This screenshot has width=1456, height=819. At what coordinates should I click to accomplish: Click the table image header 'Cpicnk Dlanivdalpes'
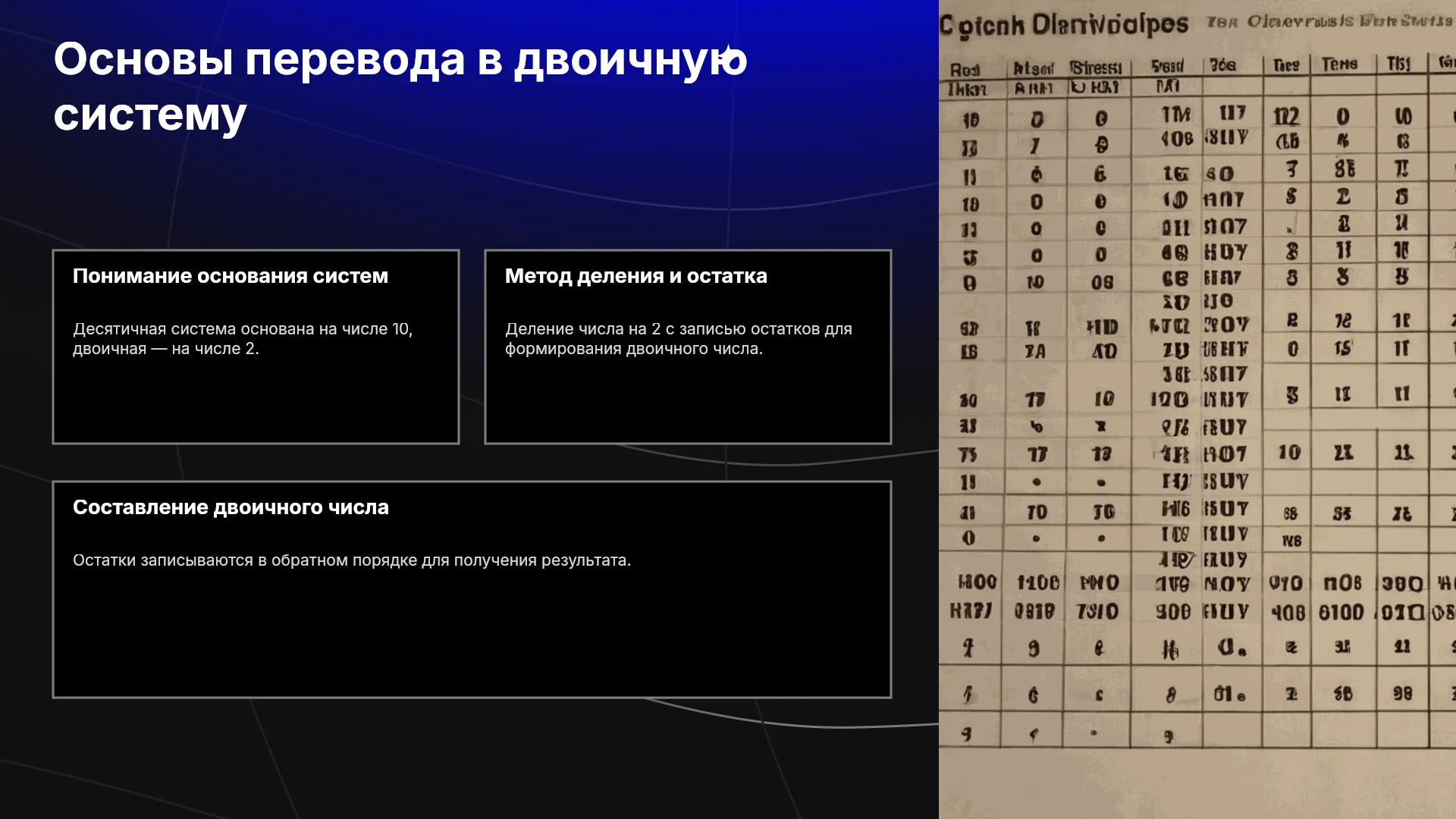(1063, 25)
